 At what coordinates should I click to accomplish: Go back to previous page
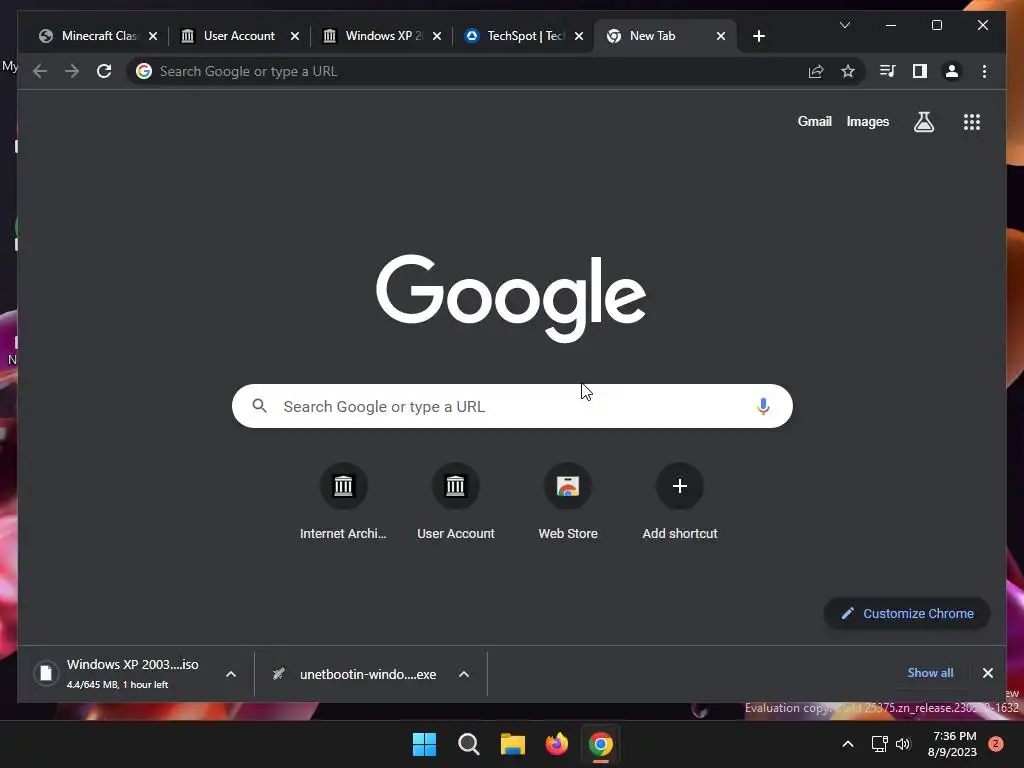(40, 71)
